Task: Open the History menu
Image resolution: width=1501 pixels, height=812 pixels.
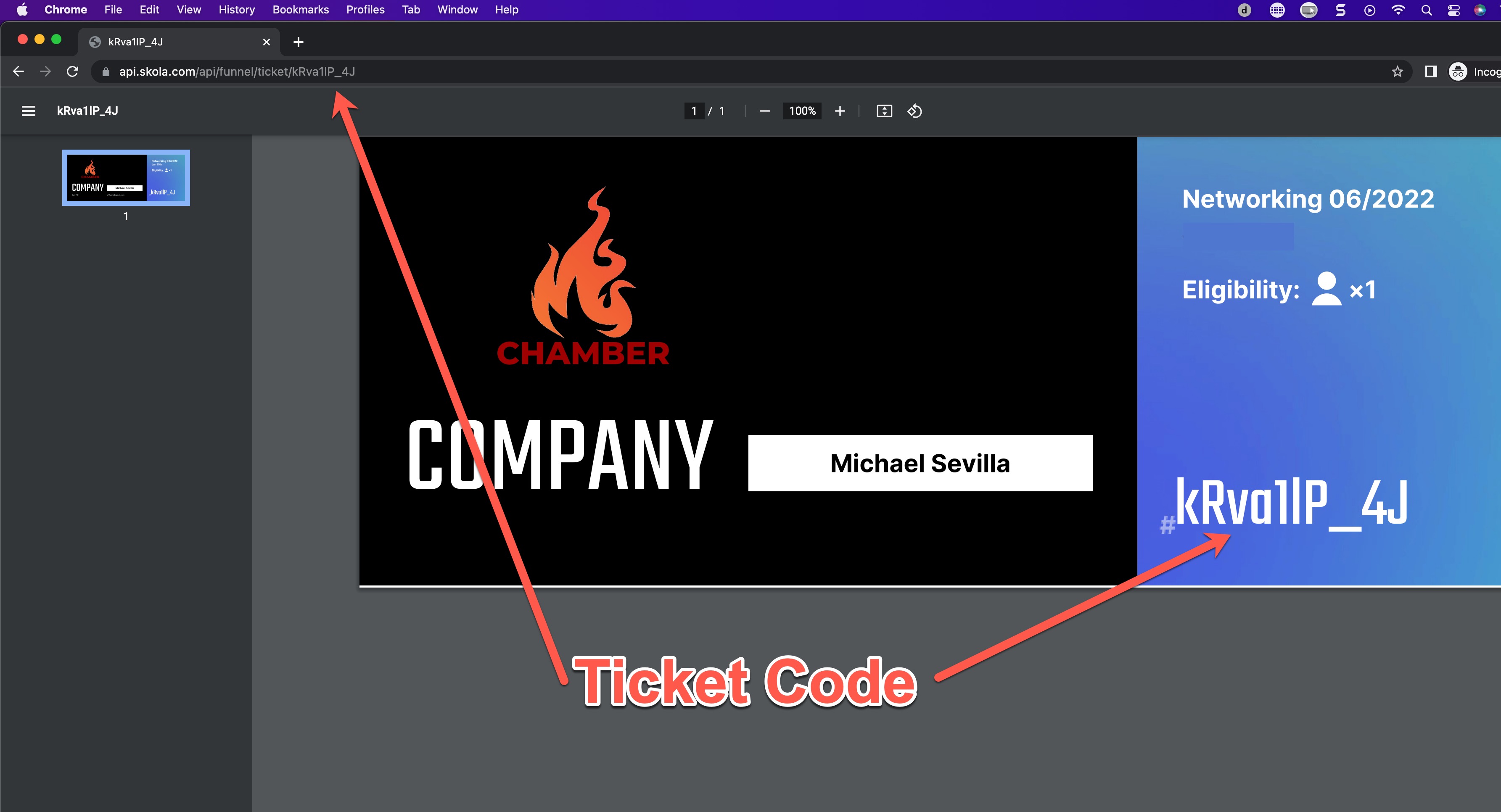Action: tap(237, 9)
